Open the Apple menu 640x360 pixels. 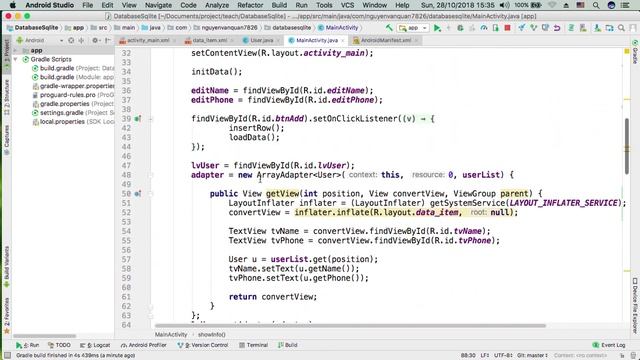tap(13, 5)
